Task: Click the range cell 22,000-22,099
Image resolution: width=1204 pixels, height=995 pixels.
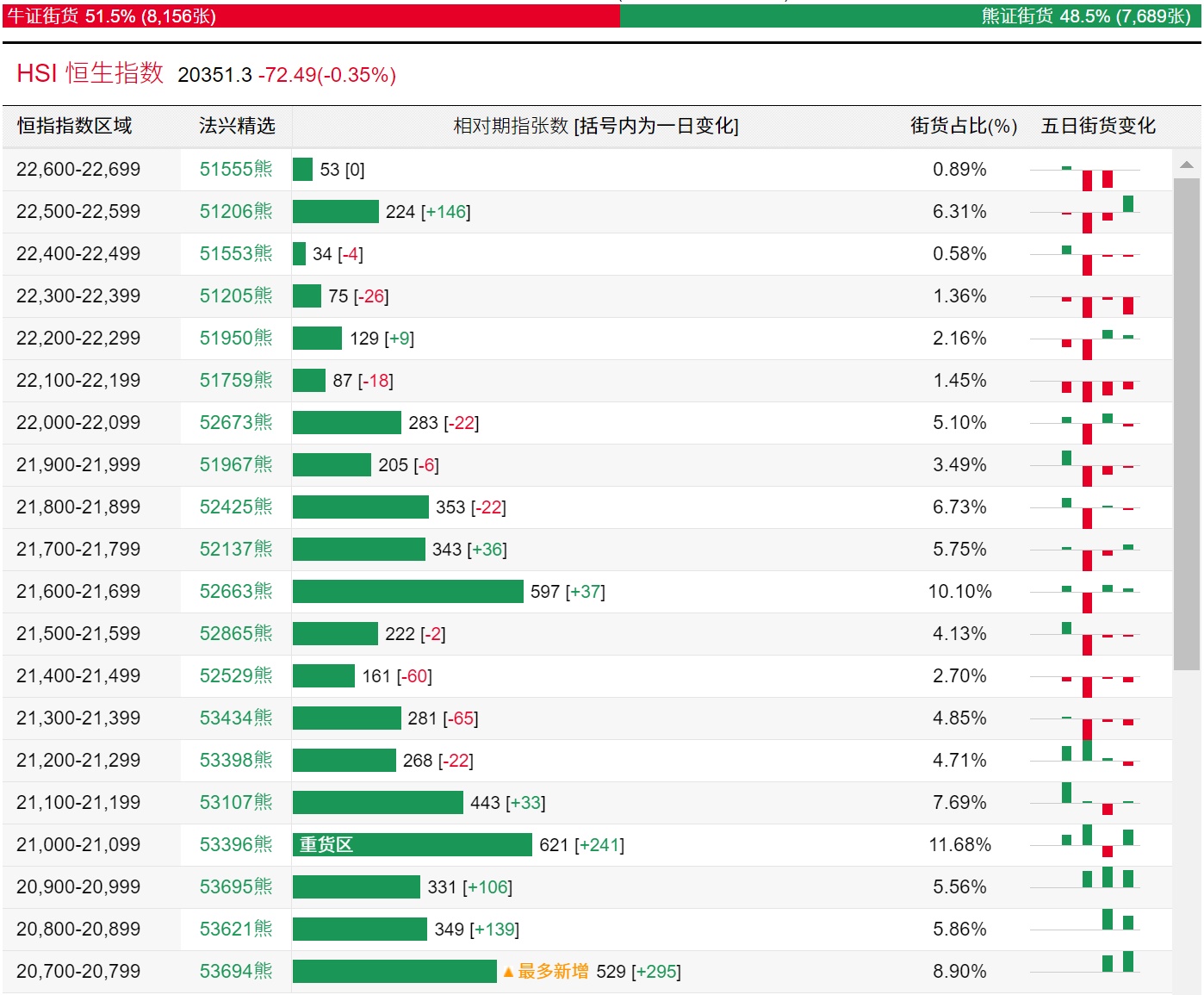Action: coord(78,422)
